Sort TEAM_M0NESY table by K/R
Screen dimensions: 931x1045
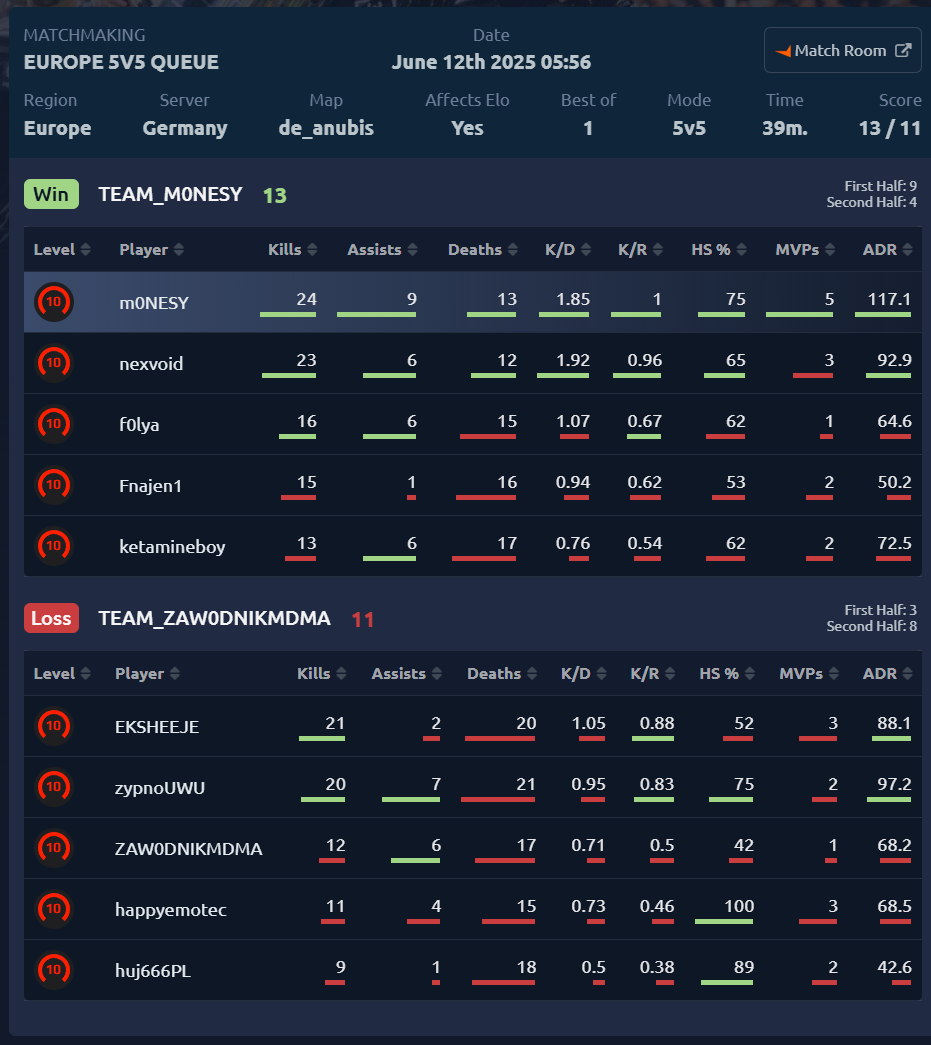640,250
